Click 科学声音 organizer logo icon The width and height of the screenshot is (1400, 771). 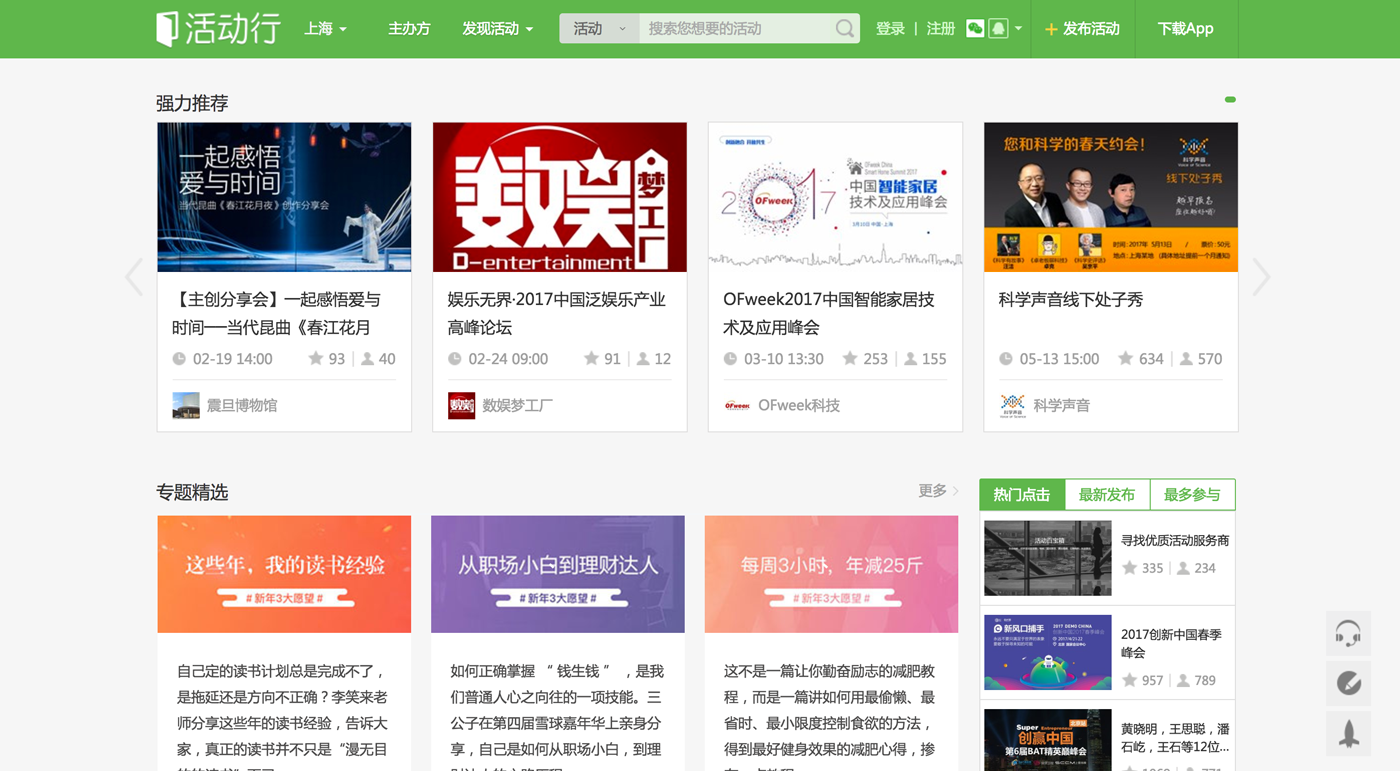click(1012, 405)
